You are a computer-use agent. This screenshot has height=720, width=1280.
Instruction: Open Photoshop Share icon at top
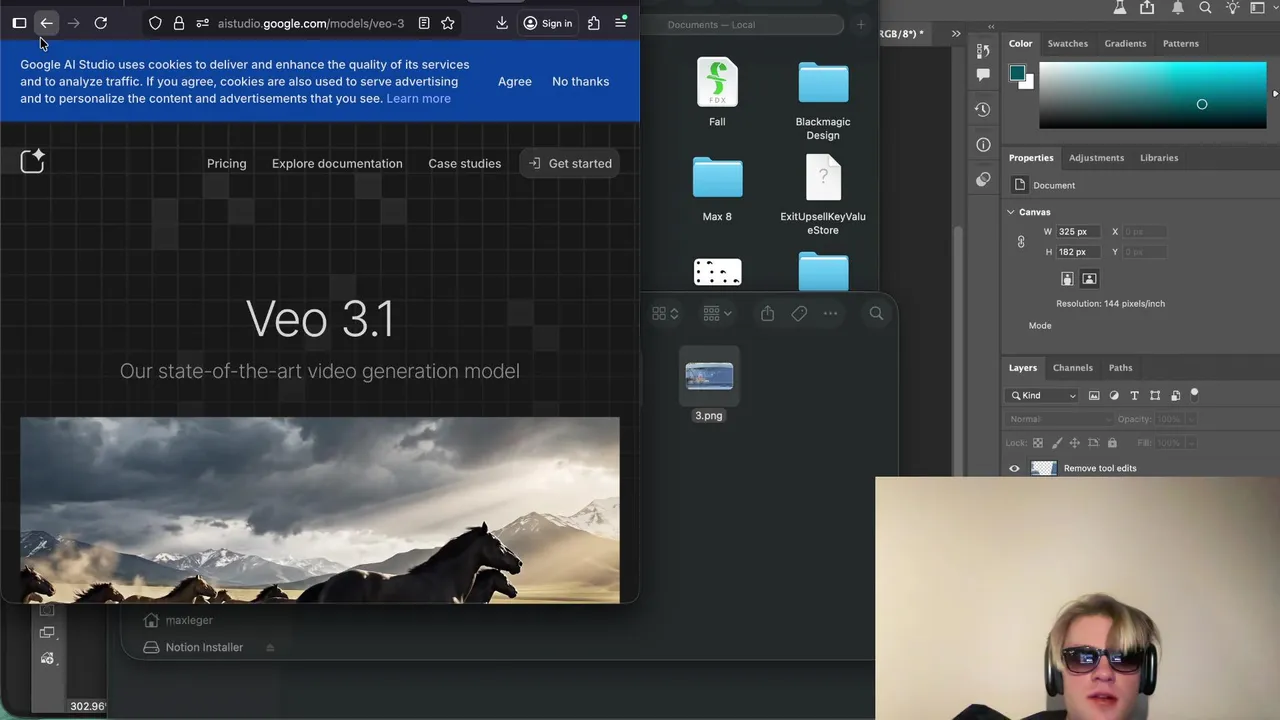(x=1148, y=8)
